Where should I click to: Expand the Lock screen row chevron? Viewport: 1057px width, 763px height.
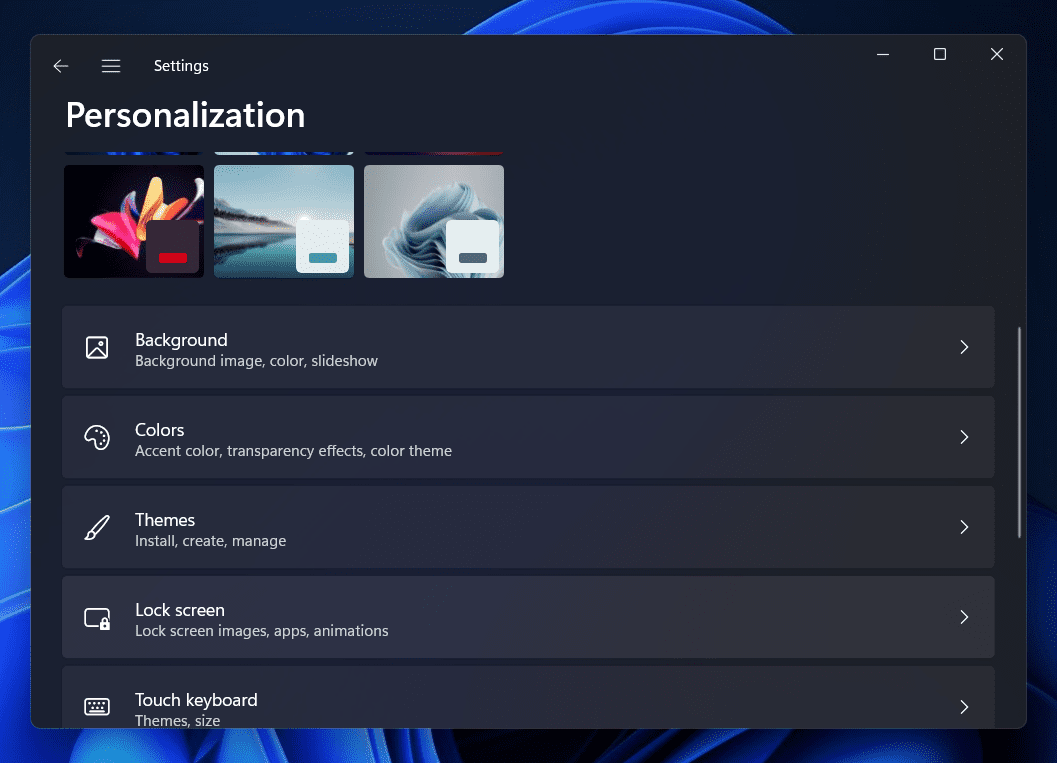[964, 617]
